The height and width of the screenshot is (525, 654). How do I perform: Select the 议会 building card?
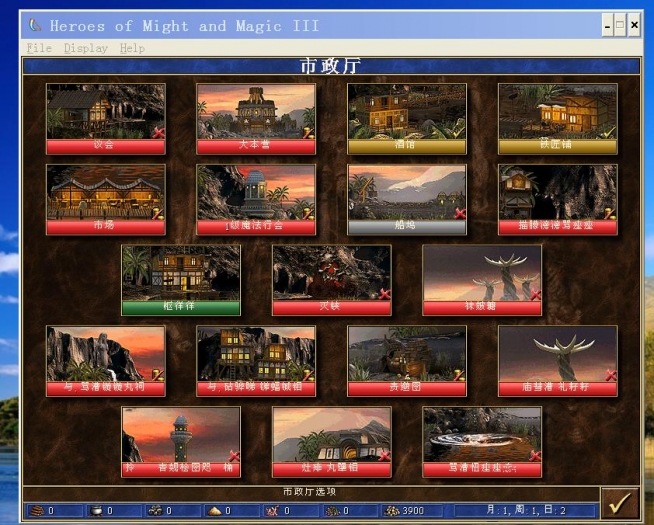click(106, 118)
